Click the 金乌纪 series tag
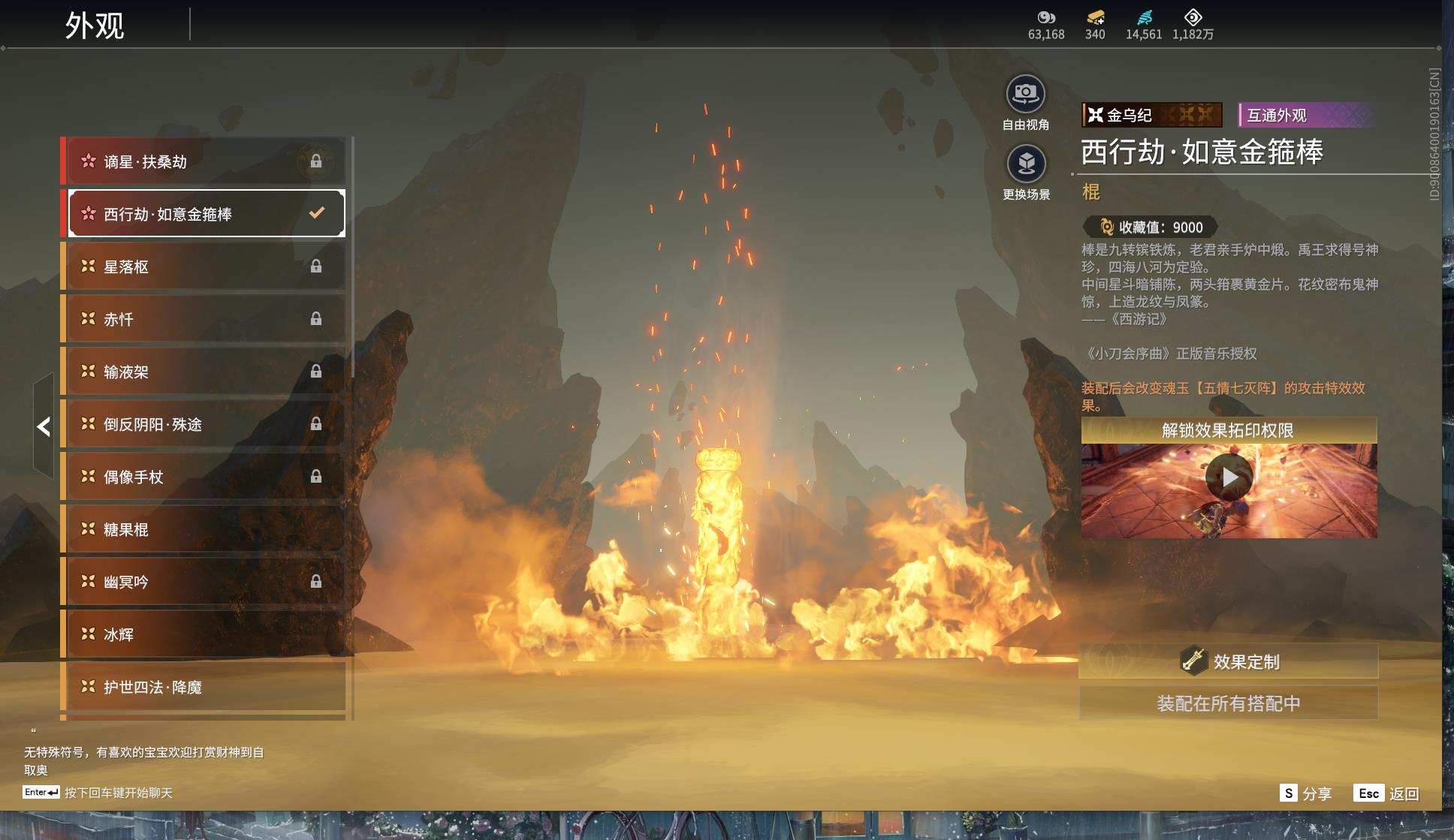Image resolution: width=1454 pixels, height=840 pixels. (1152, 115)
